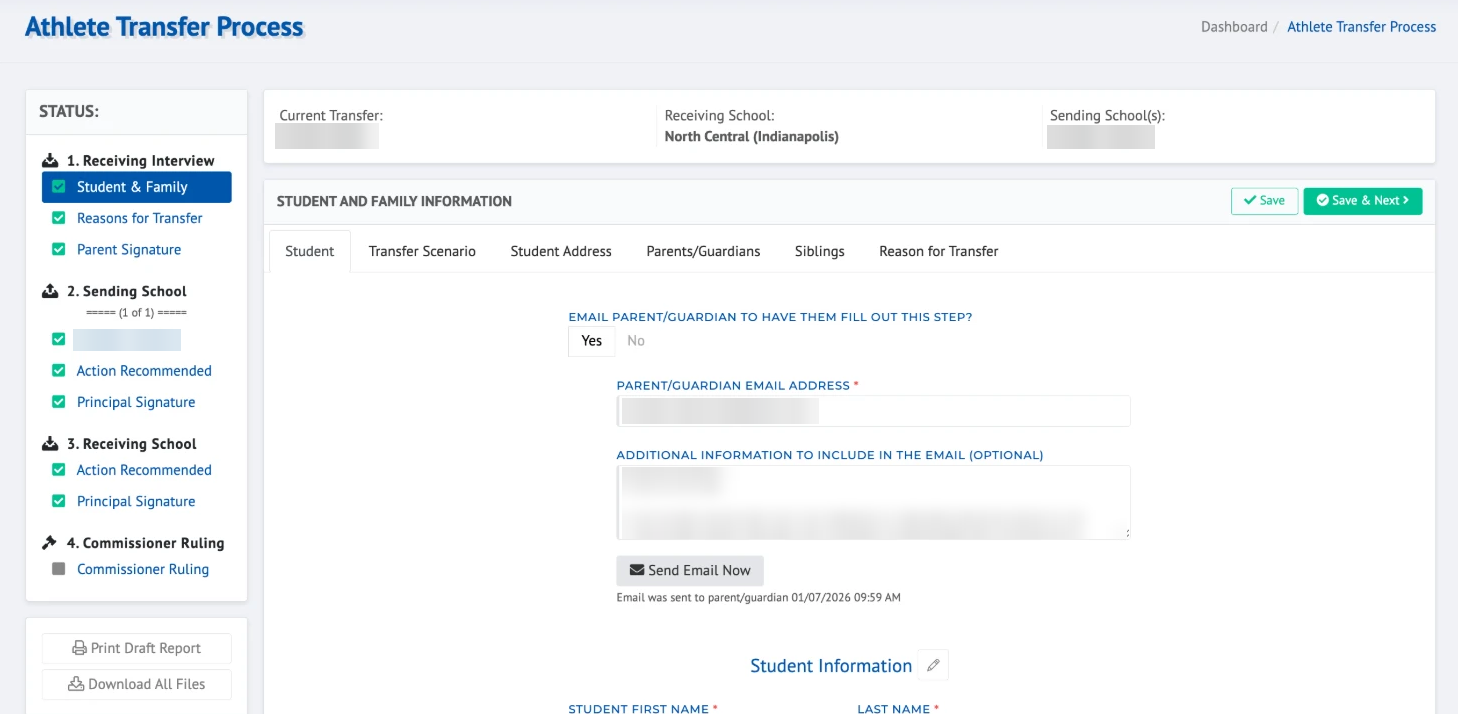Click the 'Student Information' section heading
1458x714 pixels.
[831, 666]
